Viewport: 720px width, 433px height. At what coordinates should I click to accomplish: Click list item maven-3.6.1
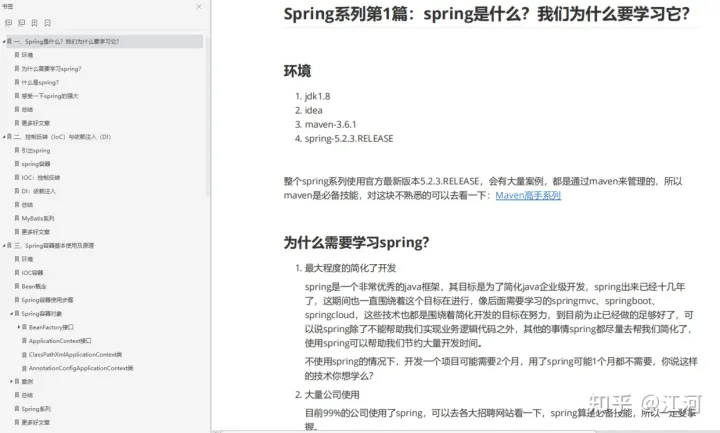click(x=331, y=124)
